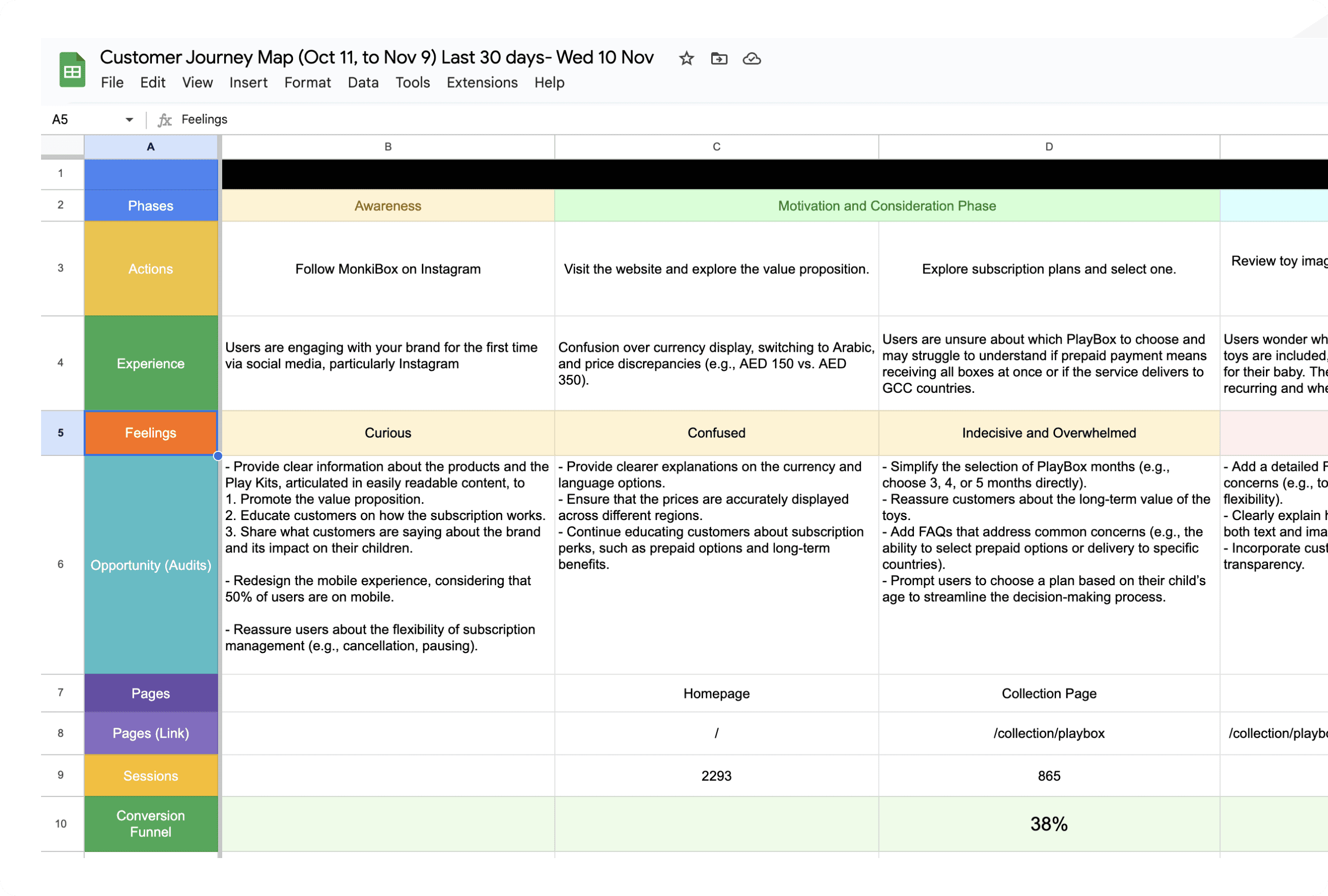Select the Homepage cell in Pages row
The image size is (1328, 896).
click(716, 693)
